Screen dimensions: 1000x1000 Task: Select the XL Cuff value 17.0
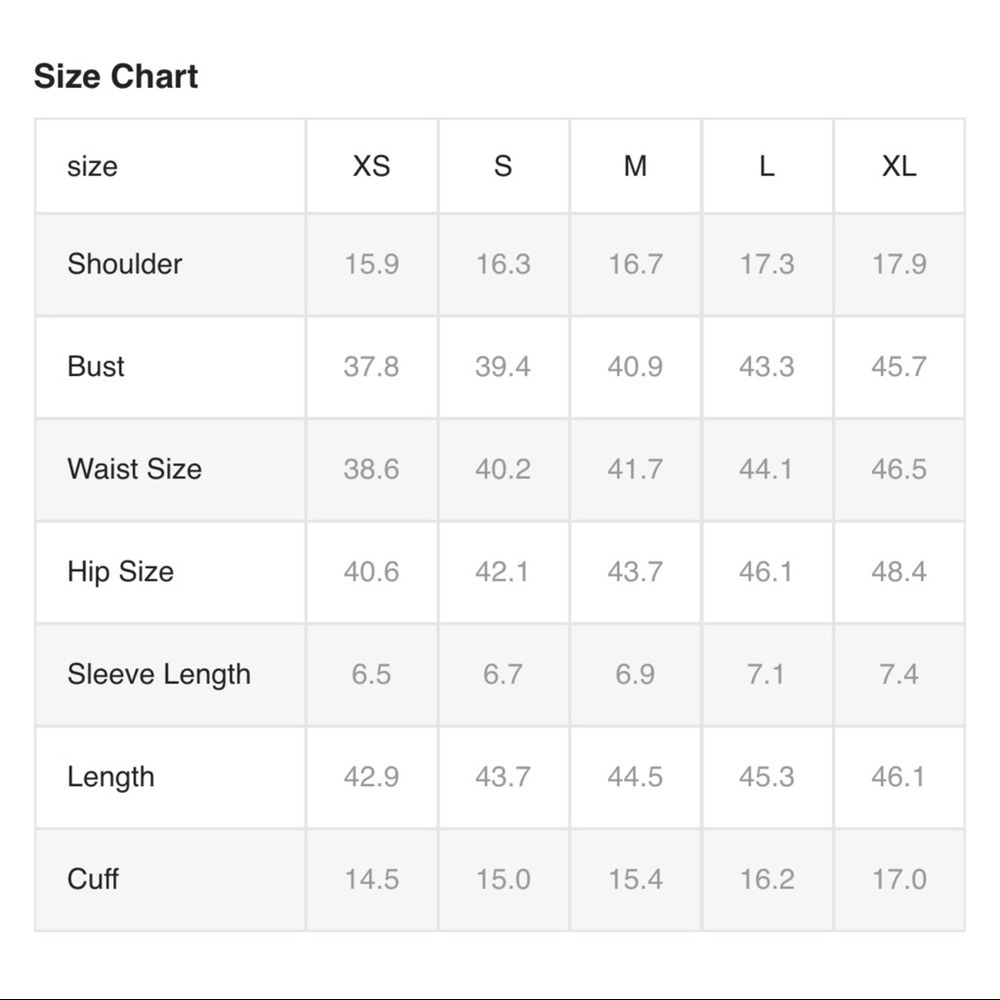(898, 879)
